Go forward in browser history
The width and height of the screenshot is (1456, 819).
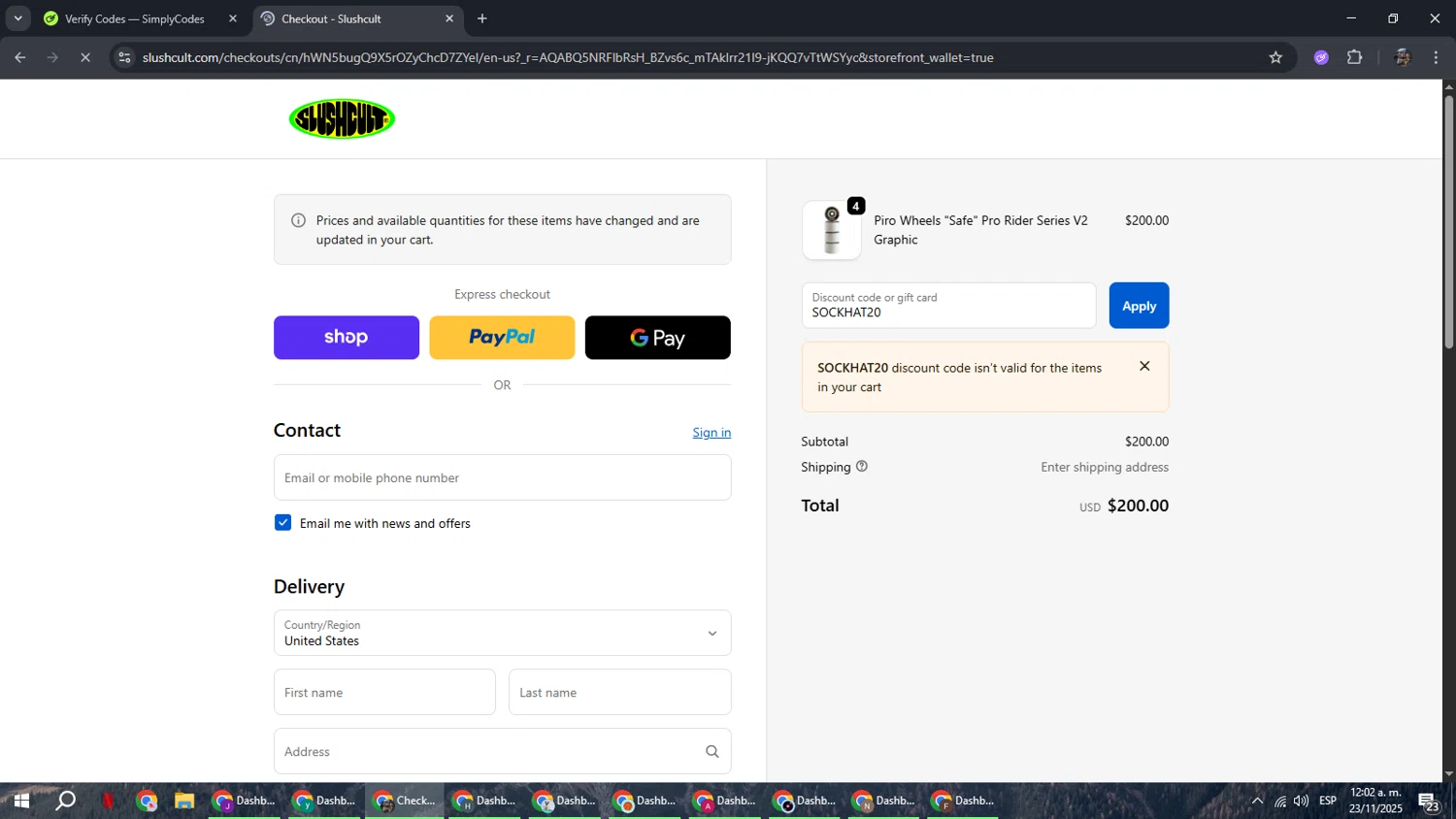coord(52,57)
